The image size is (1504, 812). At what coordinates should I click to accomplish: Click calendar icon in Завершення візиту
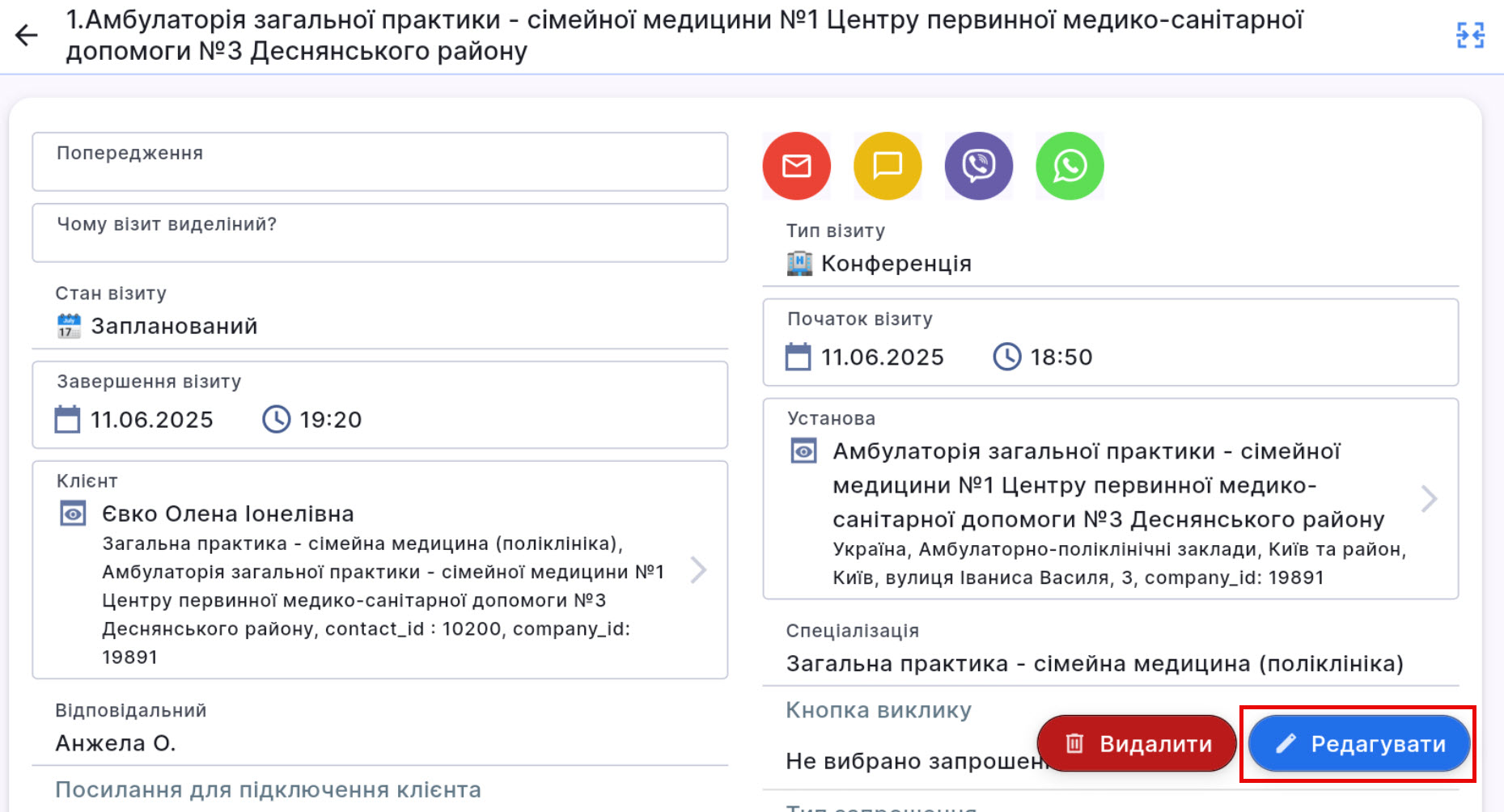(x=67, y=420)
